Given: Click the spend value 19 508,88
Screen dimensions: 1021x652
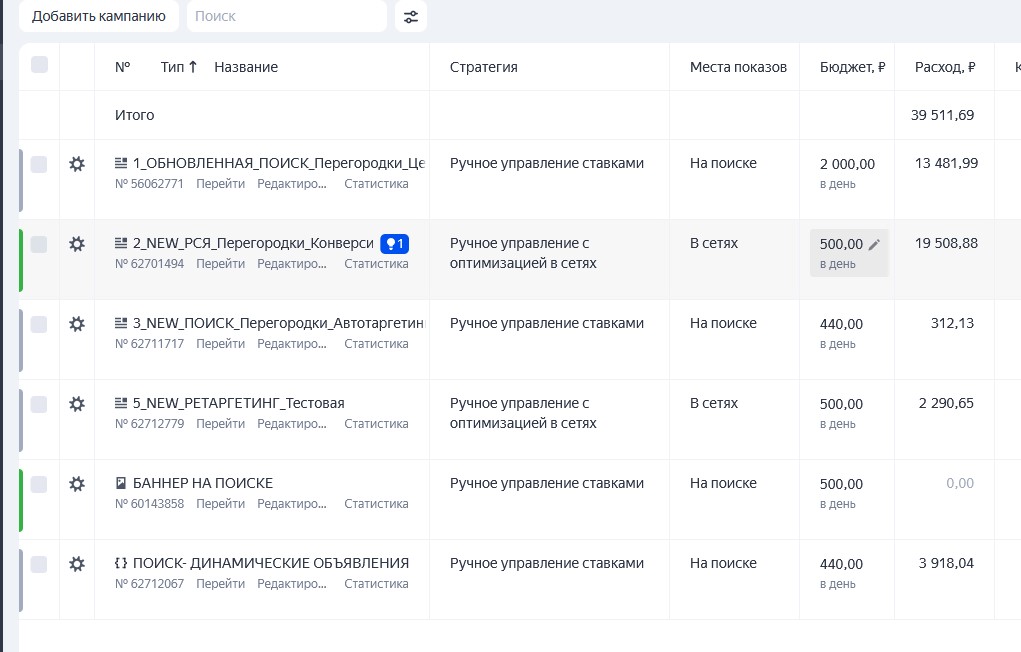Looking at the screenshot, I should (x=946, y=244).
